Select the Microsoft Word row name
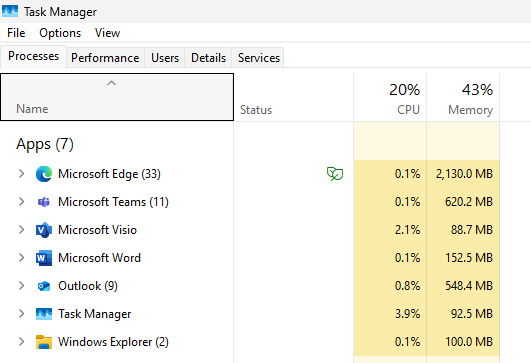This screenshot has height=363, width=531. (x=99, y=258)
